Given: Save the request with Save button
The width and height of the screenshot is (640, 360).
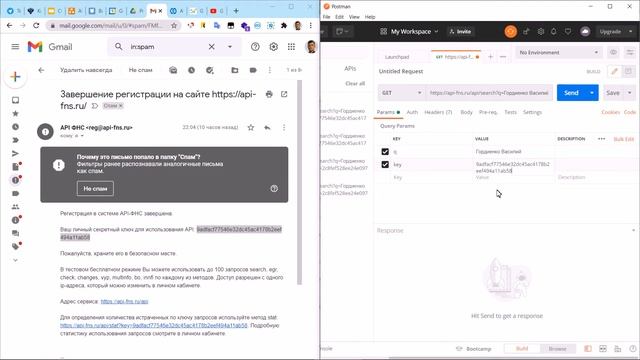Looking at the screenshot, I should [613, 93].
